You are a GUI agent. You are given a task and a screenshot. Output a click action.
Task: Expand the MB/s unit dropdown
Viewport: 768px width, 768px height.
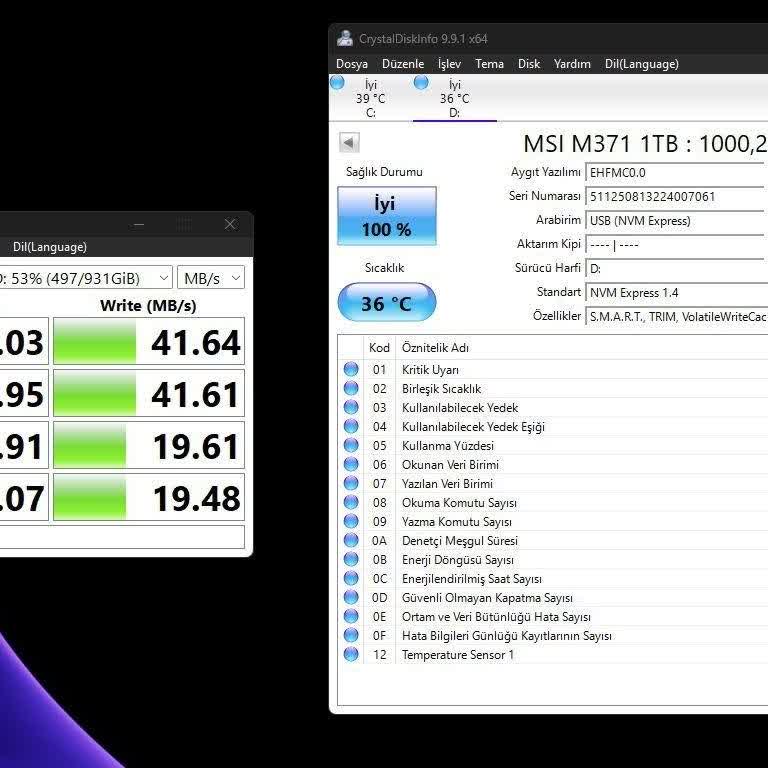point(211,278)
